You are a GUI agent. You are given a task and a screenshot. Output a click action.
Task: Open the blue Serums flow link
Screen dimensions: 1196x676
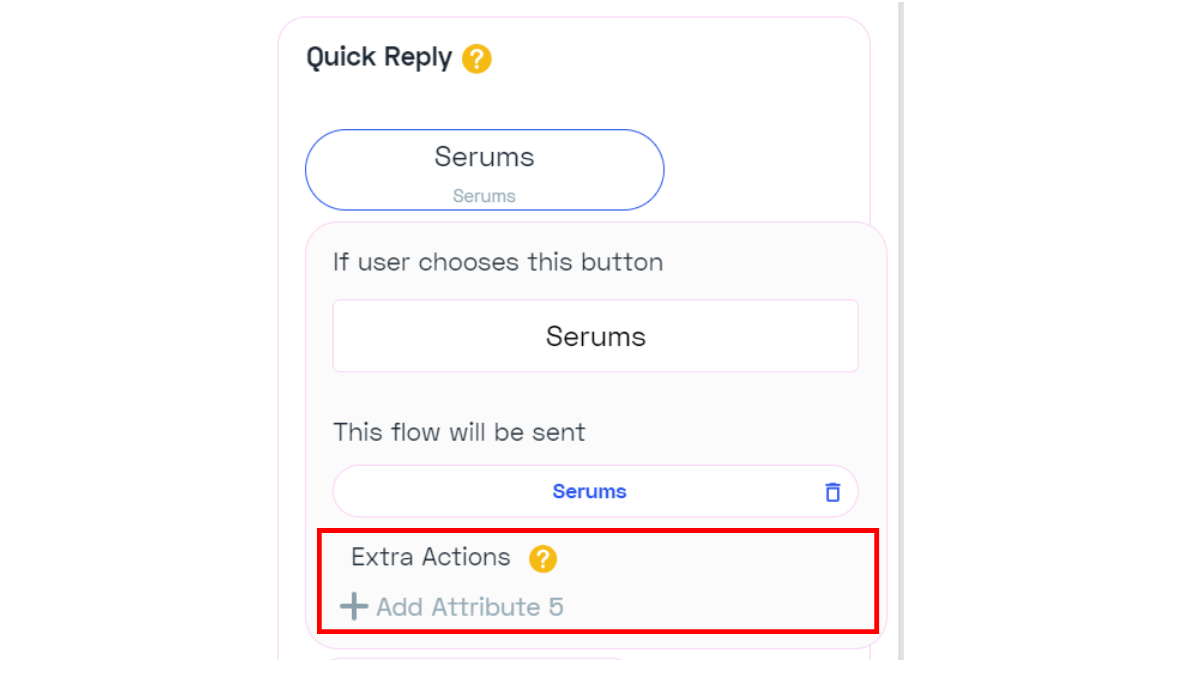click(589, 491)
